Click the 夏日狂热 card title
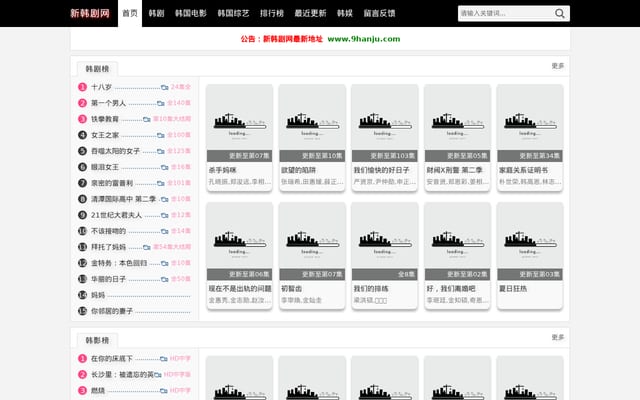Screen dimensions: 640x400 (x=513, y=289)
